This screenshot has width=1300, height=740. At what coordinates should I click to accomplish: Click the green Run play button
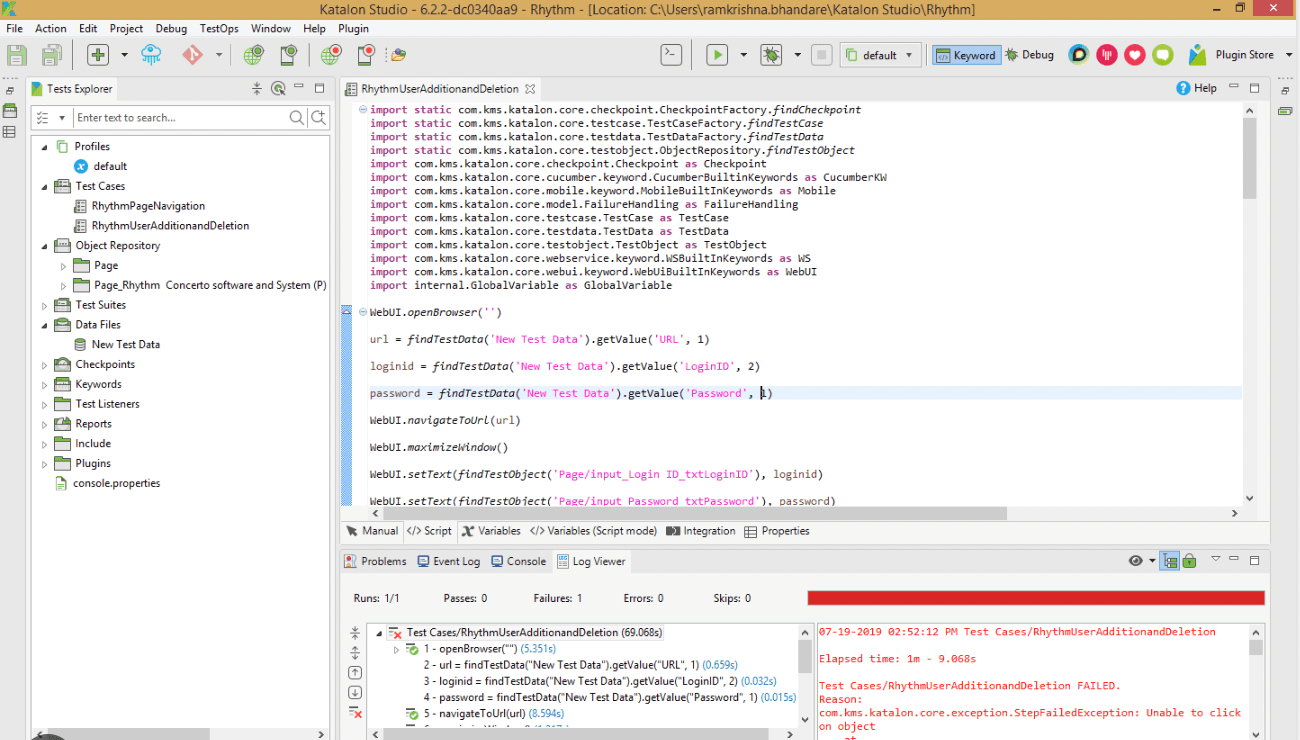coord(717,55)
